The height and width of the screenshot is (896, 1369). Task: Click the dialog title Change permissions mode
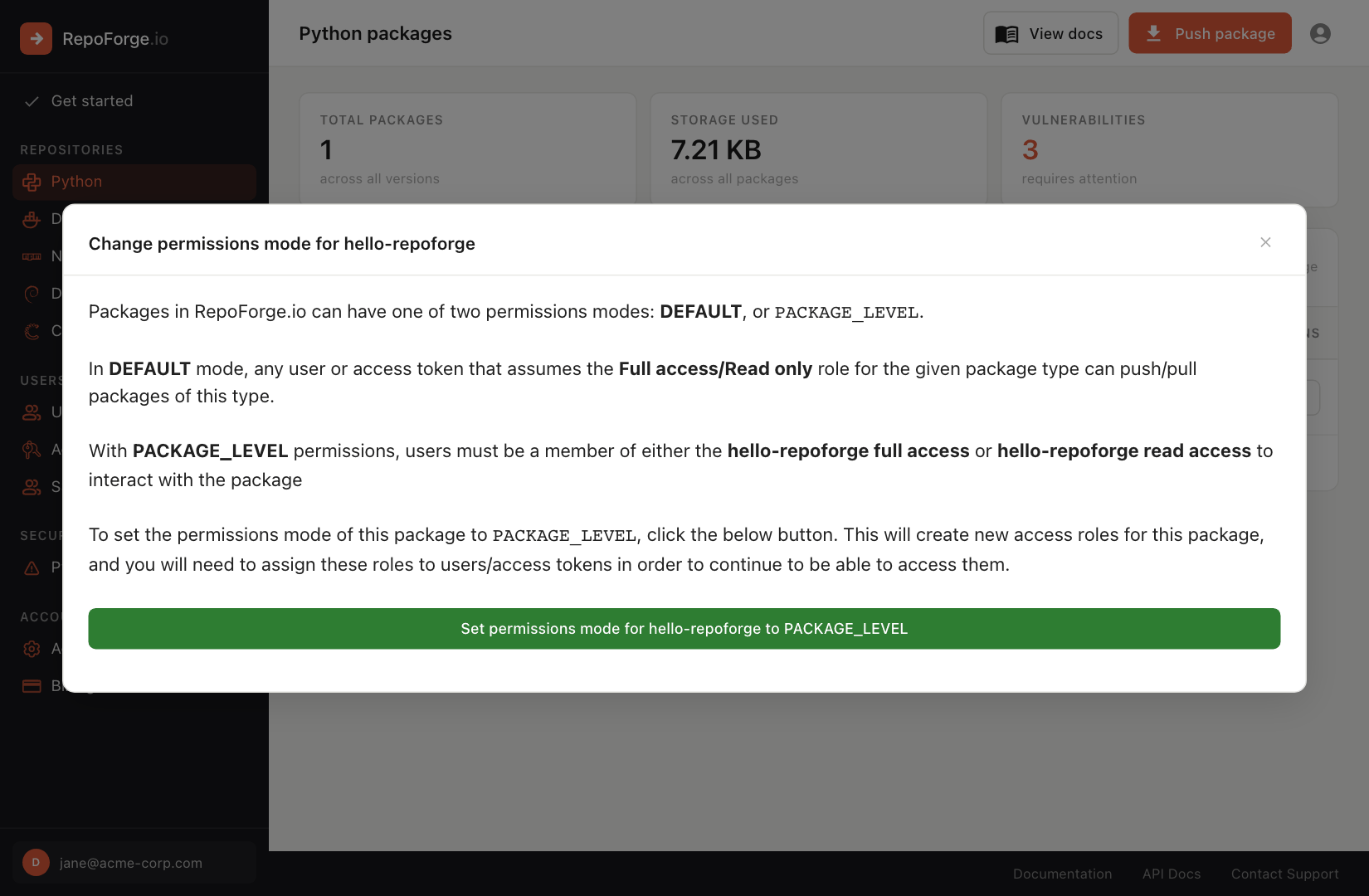pos(281,244)
